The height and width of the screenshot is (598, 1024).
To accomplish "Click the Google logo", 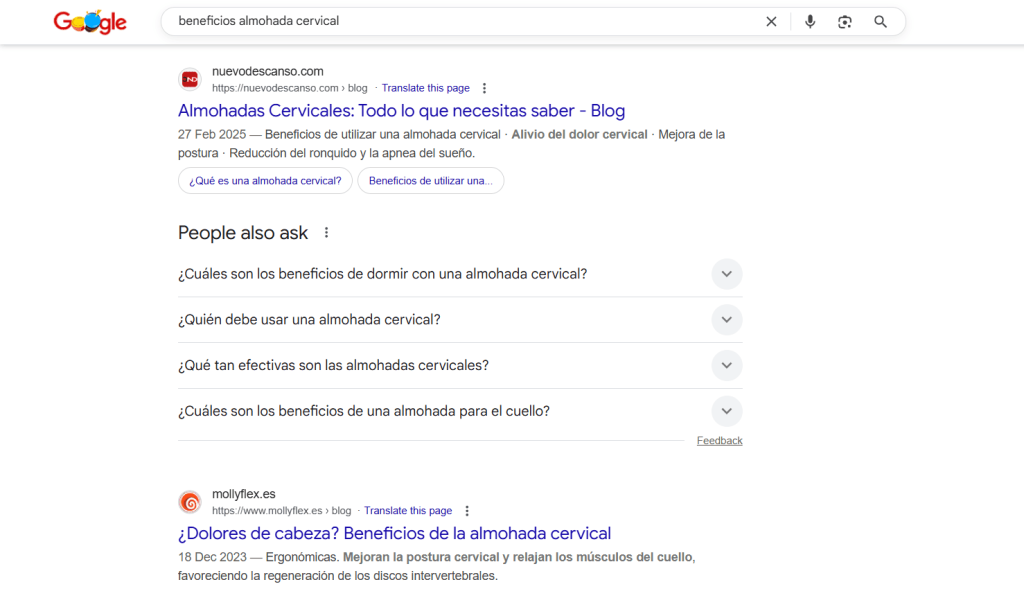I will (90, 22).
